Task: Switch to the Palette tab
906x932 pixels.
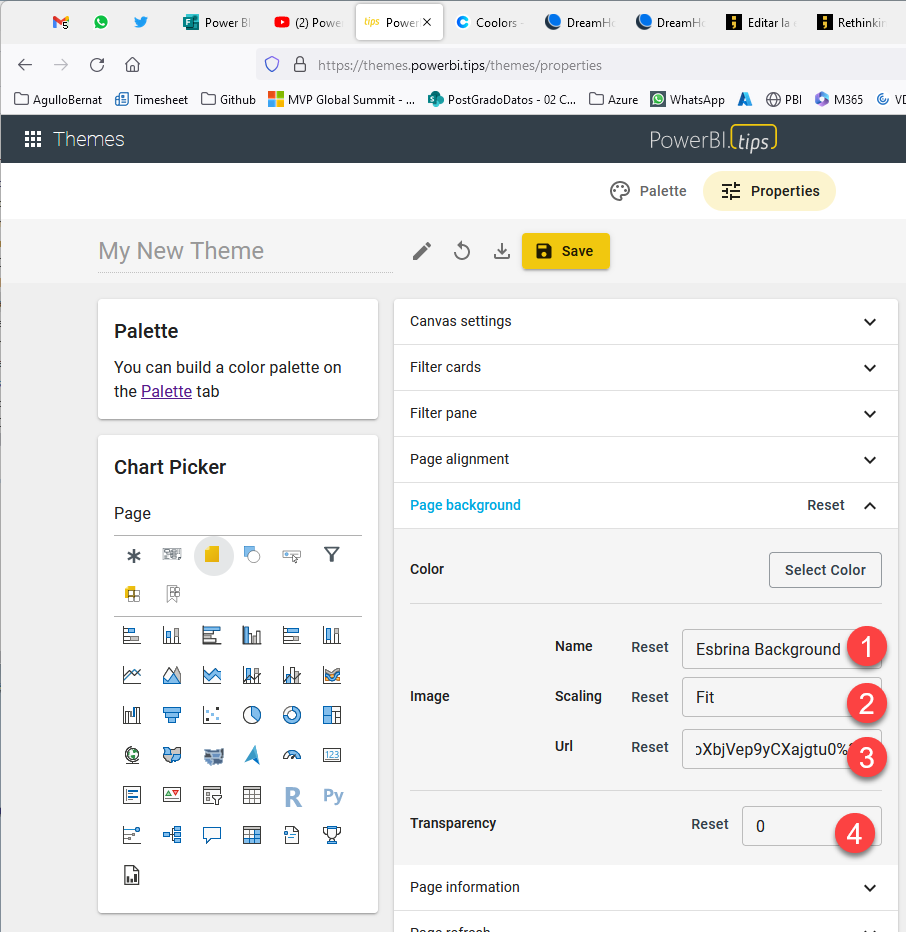Action: pyautogui.click(x=649, y=191)
